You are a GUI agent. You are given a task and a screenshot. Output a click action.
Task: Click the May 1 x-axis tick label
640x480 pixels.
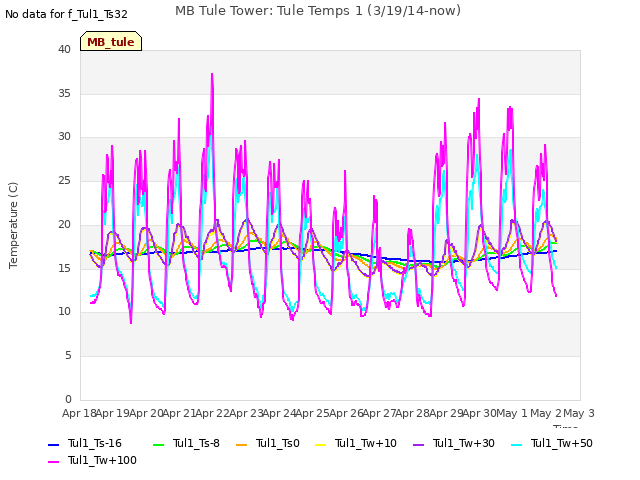coord(512,413)
